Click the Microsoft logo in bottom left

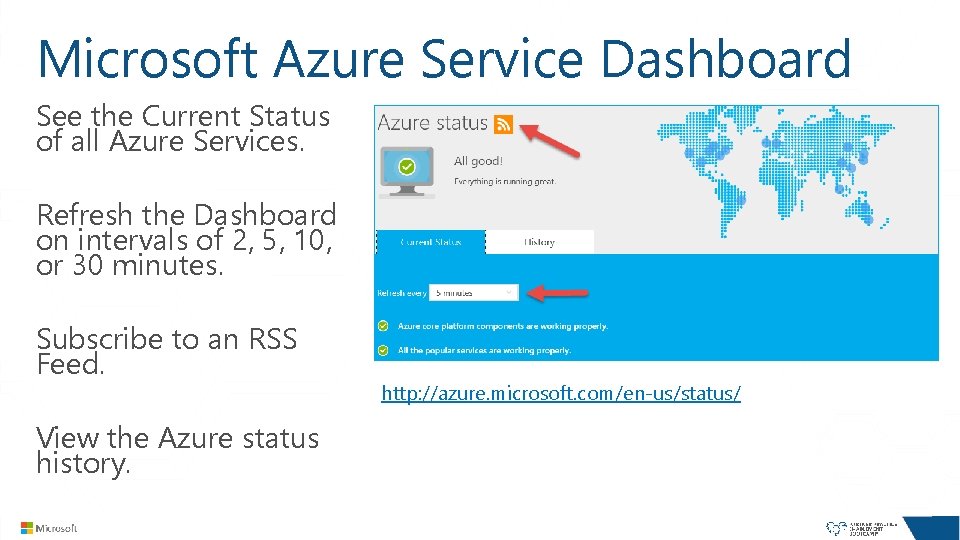[49, 527]
